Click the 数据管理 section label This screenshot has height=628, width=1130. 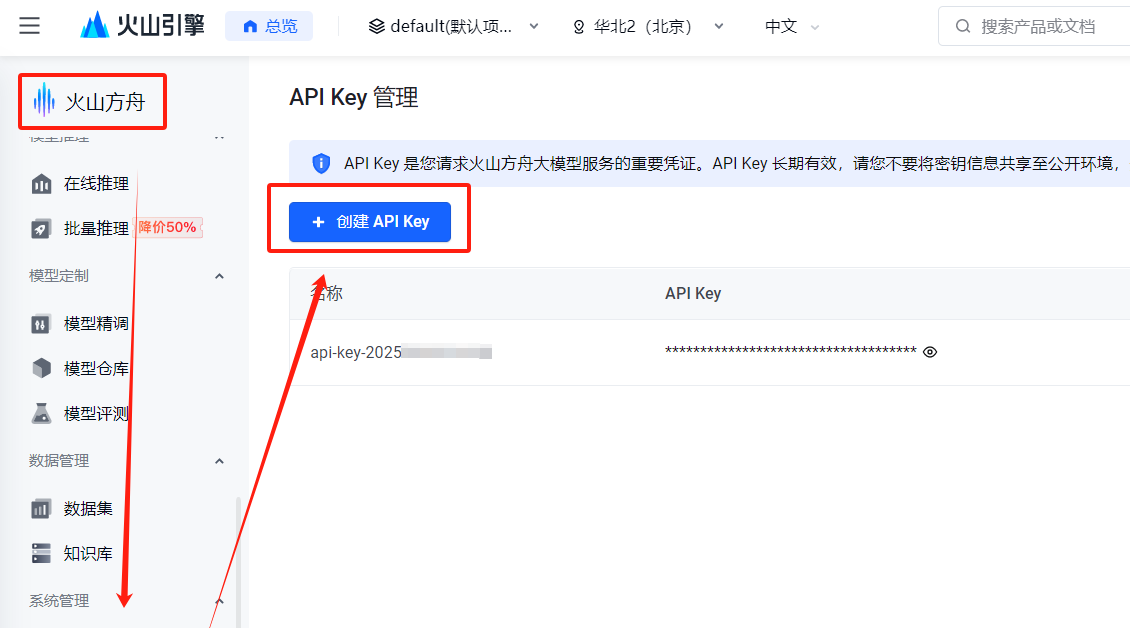(58, 461)
